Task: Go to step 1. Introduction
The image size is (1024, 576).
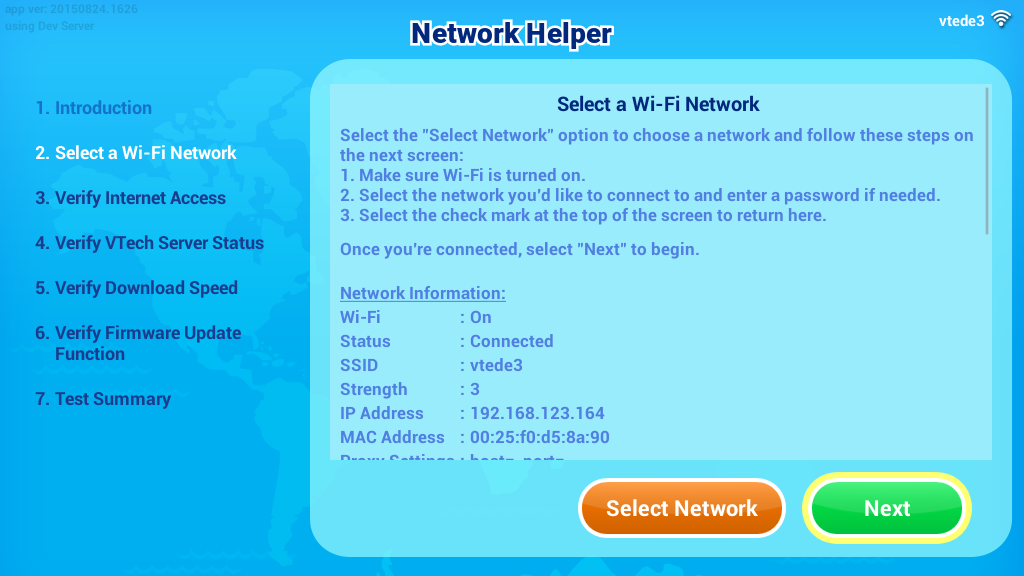Action: pos(93,108)
